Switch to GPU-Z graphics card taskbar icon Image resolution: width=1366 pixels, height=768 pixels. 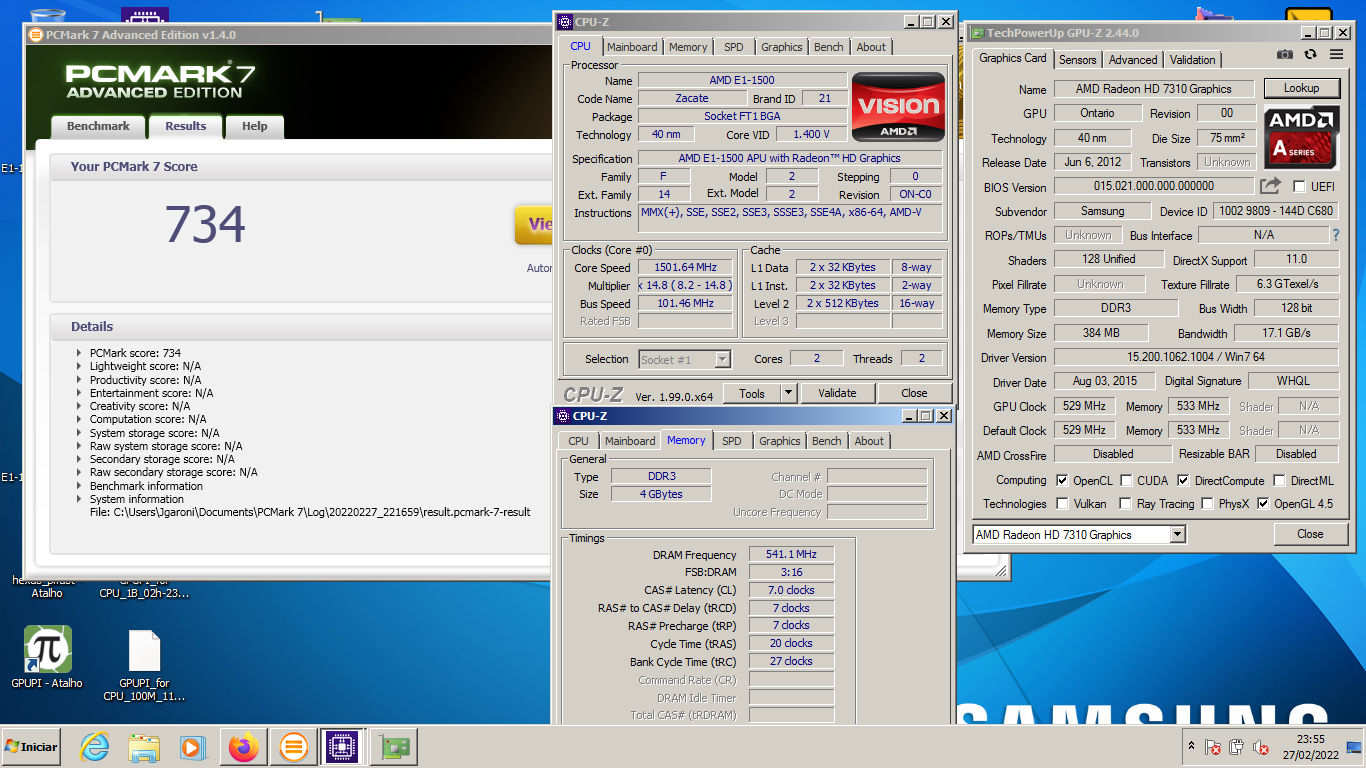[x=395, y=747]
